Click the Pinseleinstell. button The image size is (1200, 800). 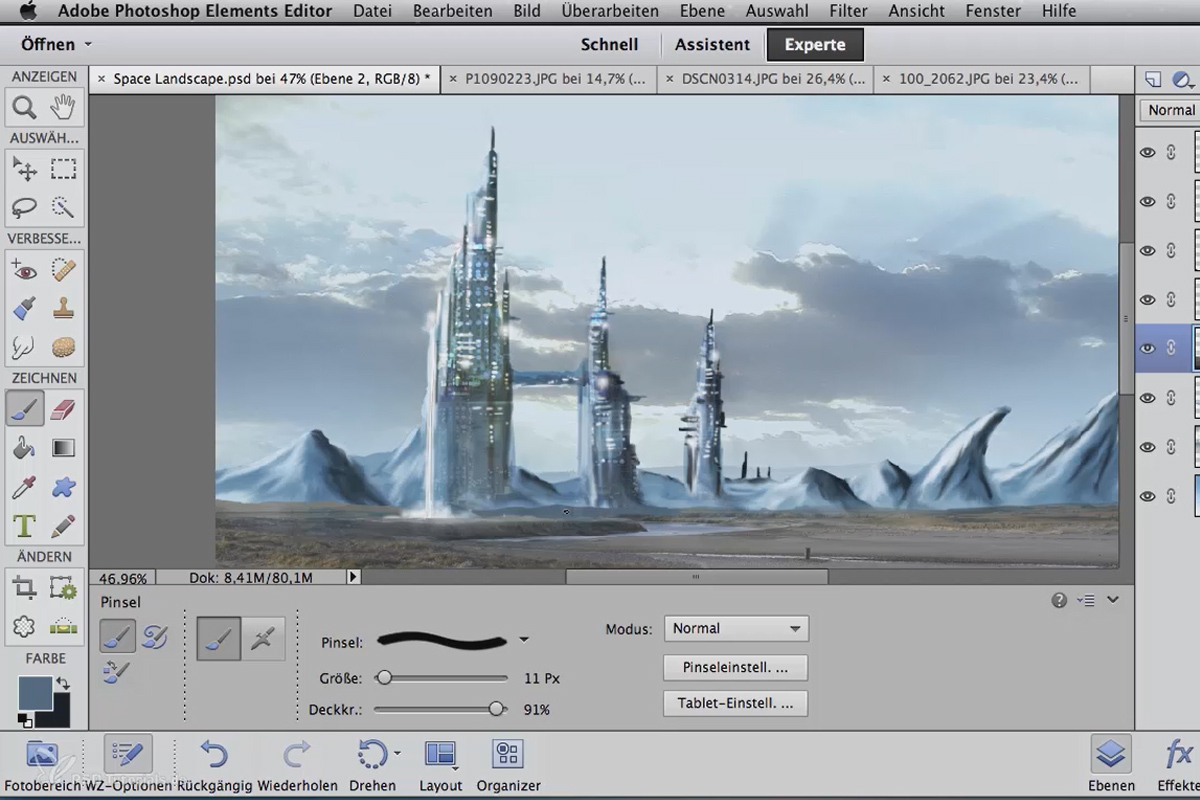735,667
